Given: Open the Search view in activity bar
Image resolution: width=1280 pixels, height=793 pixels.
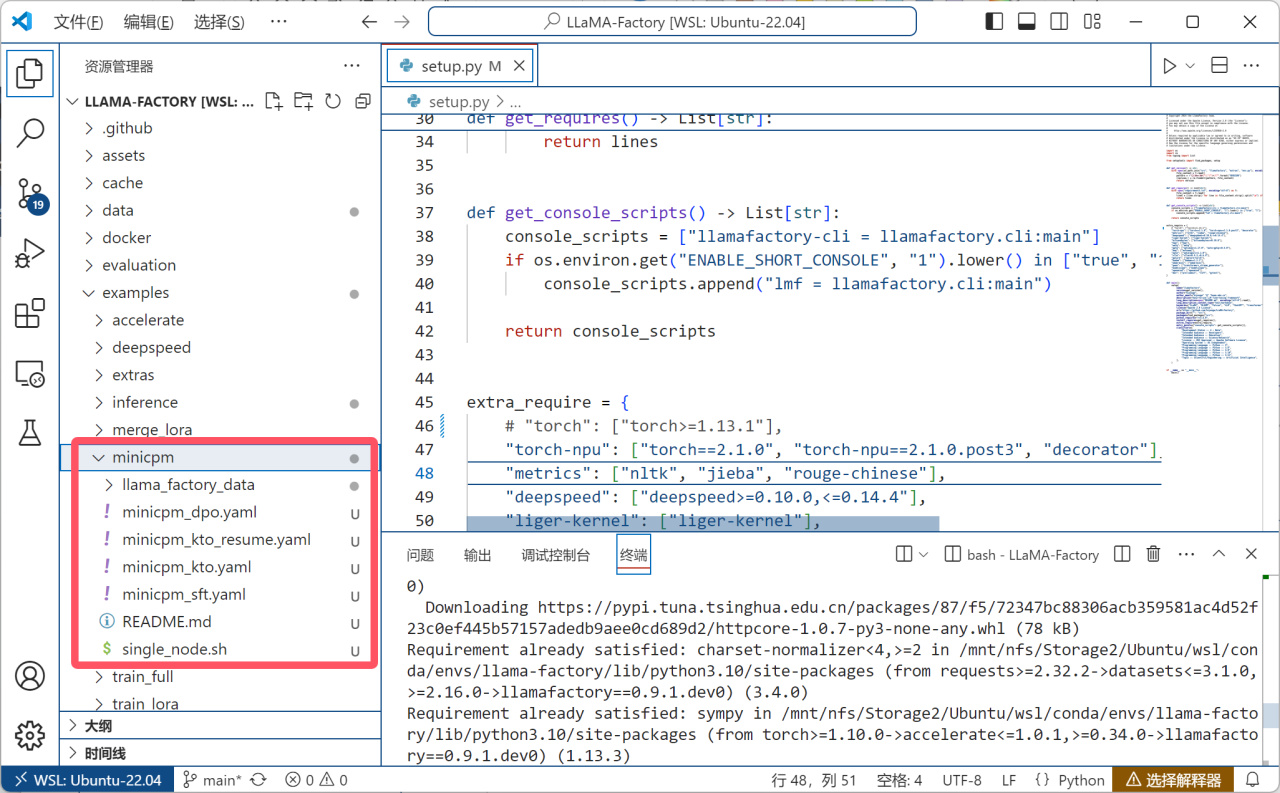Looking at the screenshot, I should [30, 133].
